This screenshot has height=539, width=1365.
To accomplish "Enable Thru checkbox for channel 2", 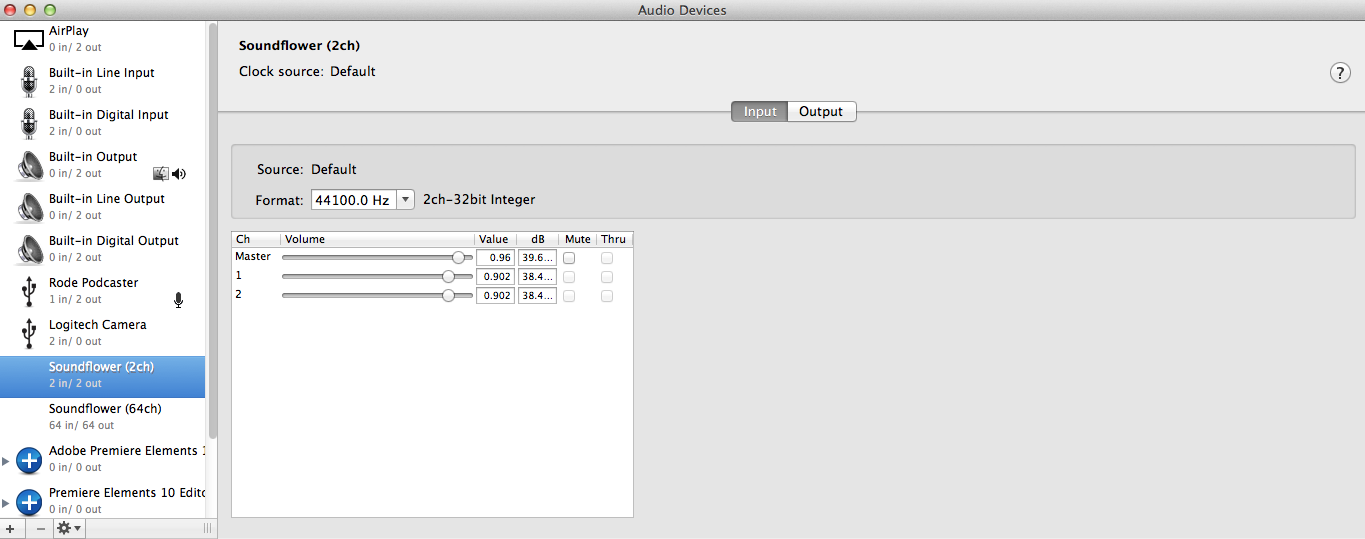I will coord(607,296).
